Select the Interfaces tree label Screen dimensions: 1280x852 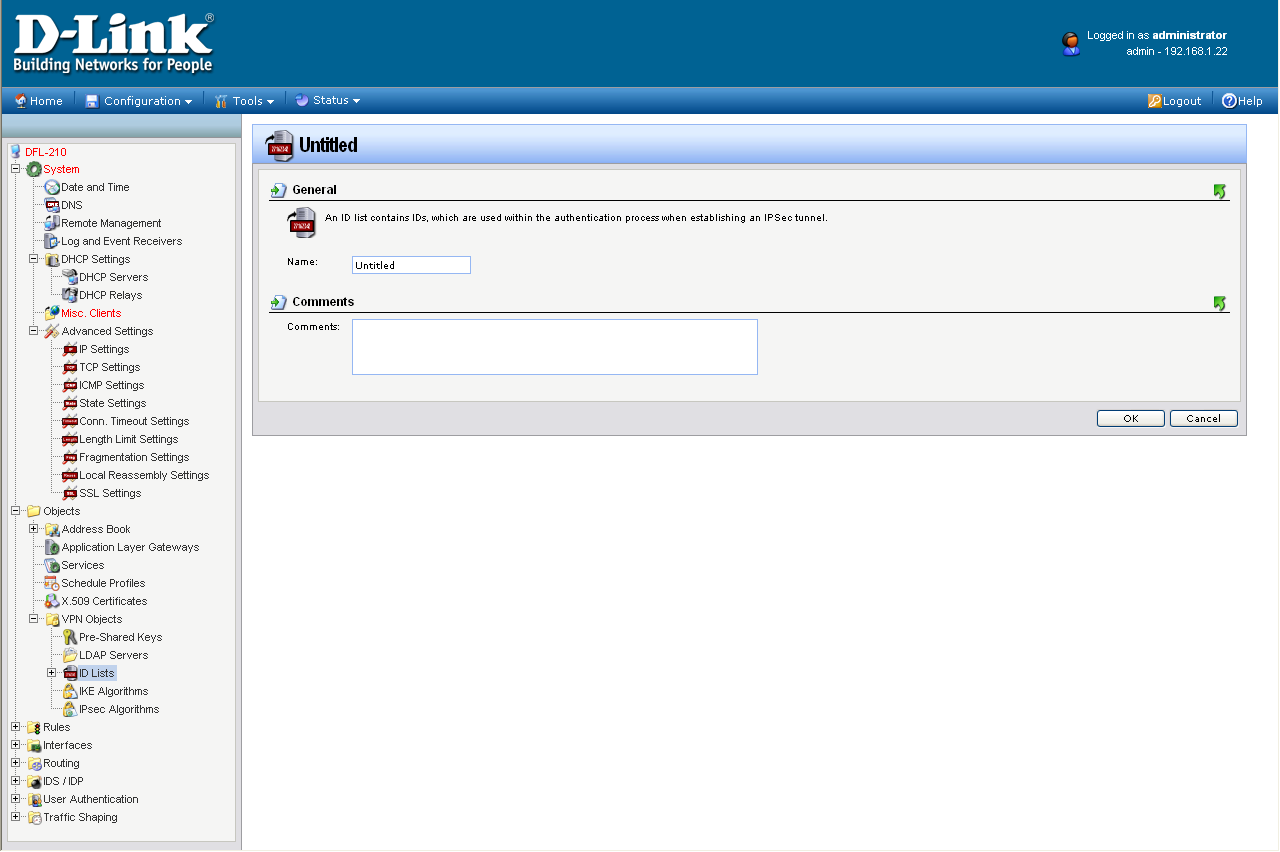click(x=67, y=745)
